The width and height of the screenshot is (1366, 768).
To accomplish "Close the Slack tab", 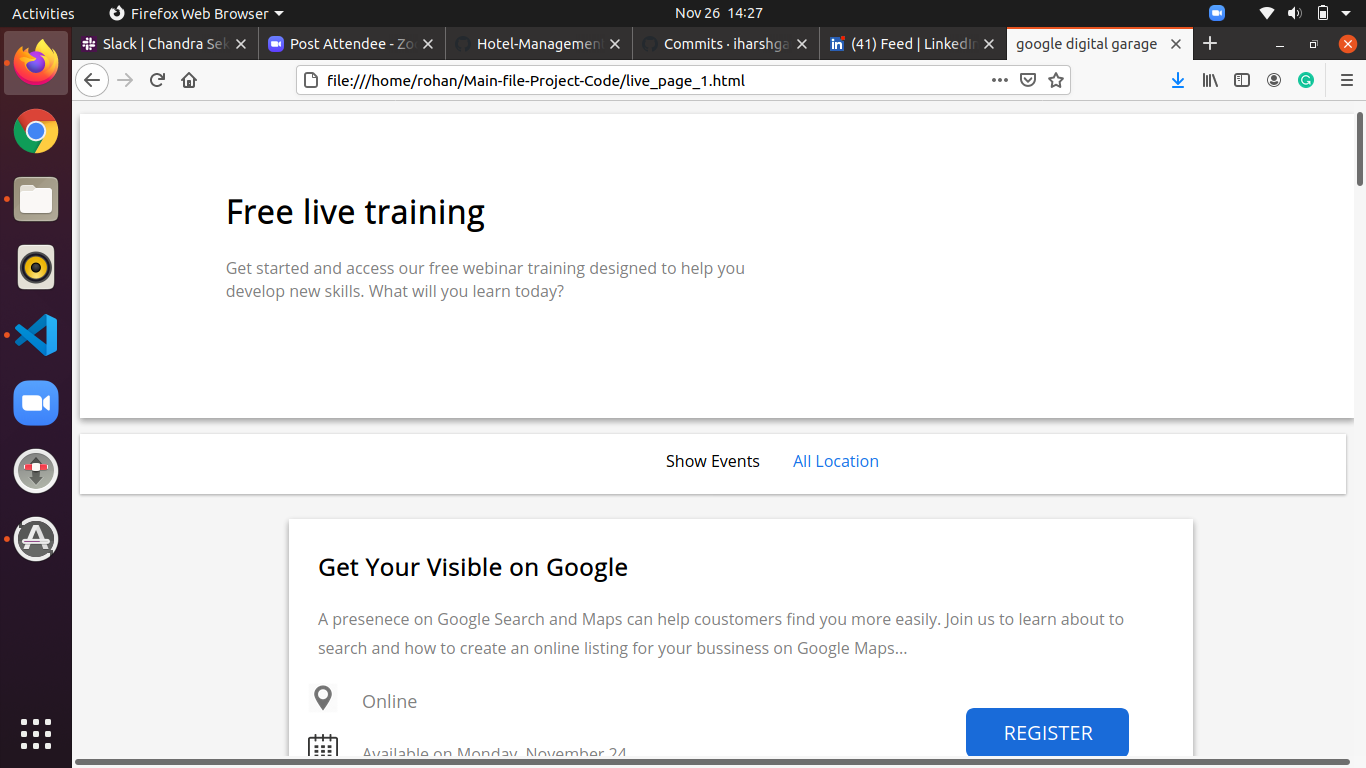I will (240, 44).
